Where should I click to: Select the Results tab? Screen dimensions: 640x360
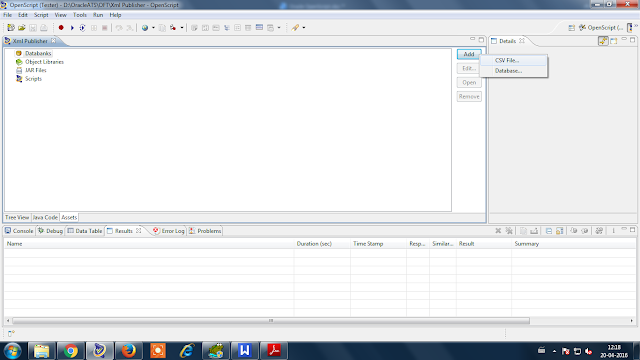coord(123,231)
